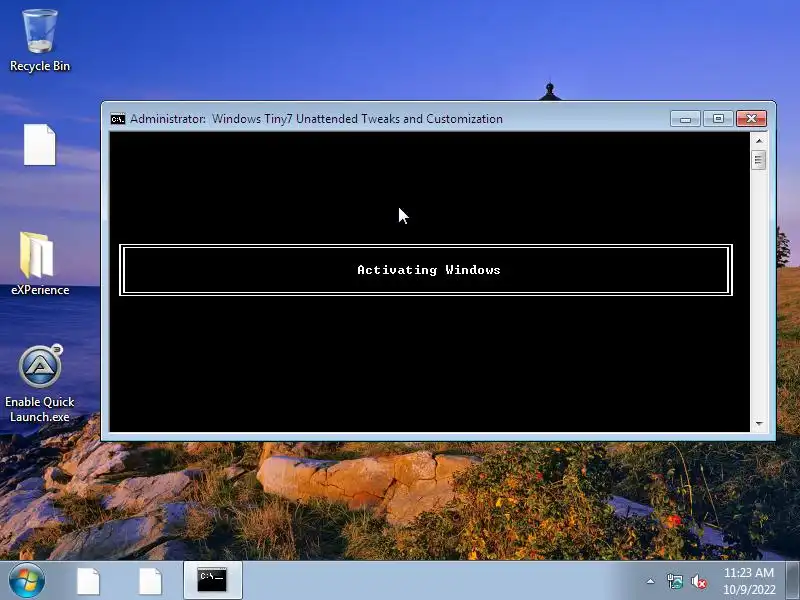Open the console window's system menu icon
This screenshot has width=800, height=600.
pyautogui.click(x=118, y=119)
